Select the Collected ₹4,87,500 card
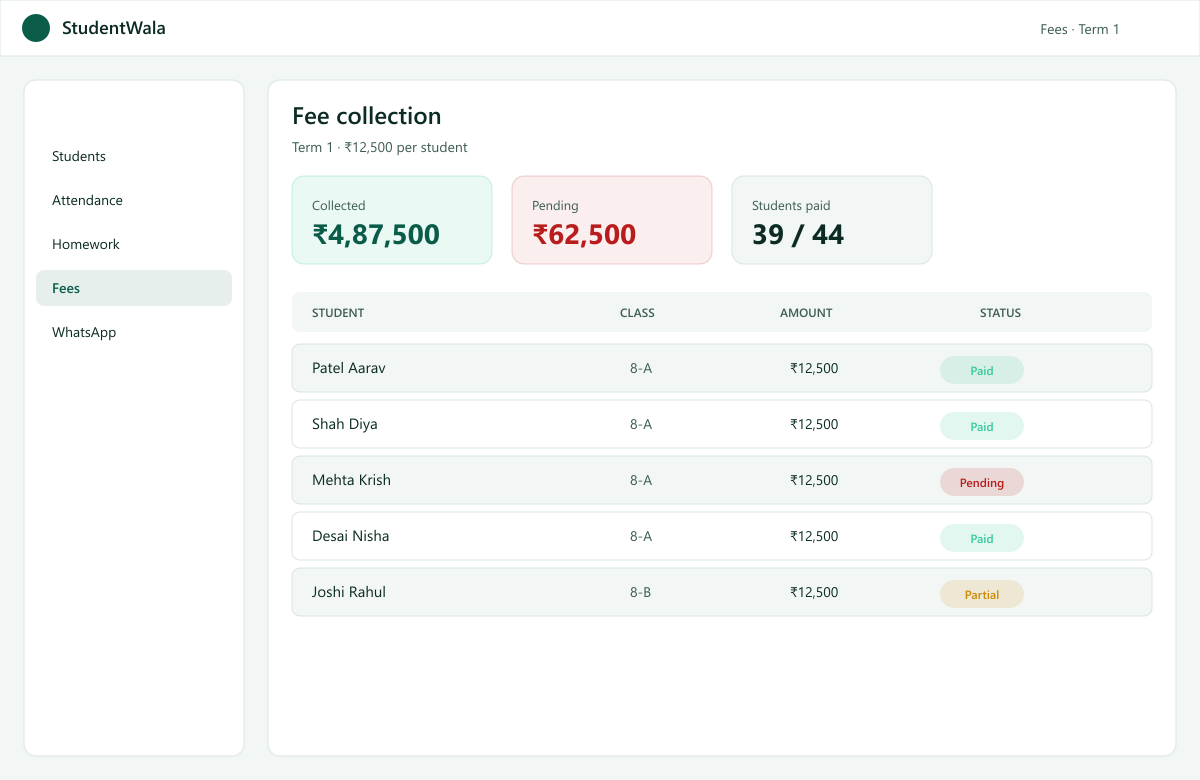Screen dimensions: 1200x780 (392, 220)
